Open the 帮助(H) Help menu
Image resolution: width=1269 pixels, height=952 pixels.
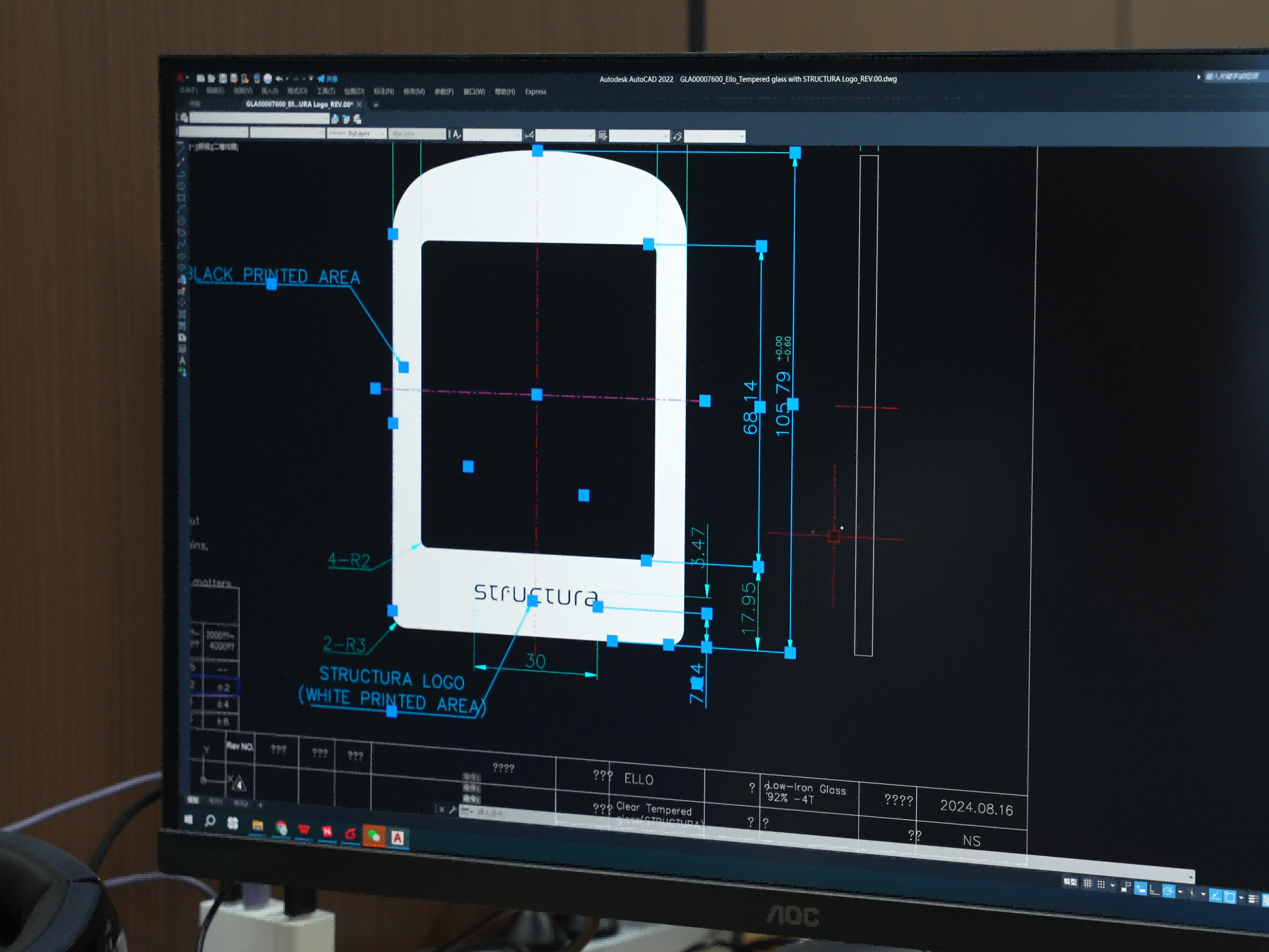[505, 92]
